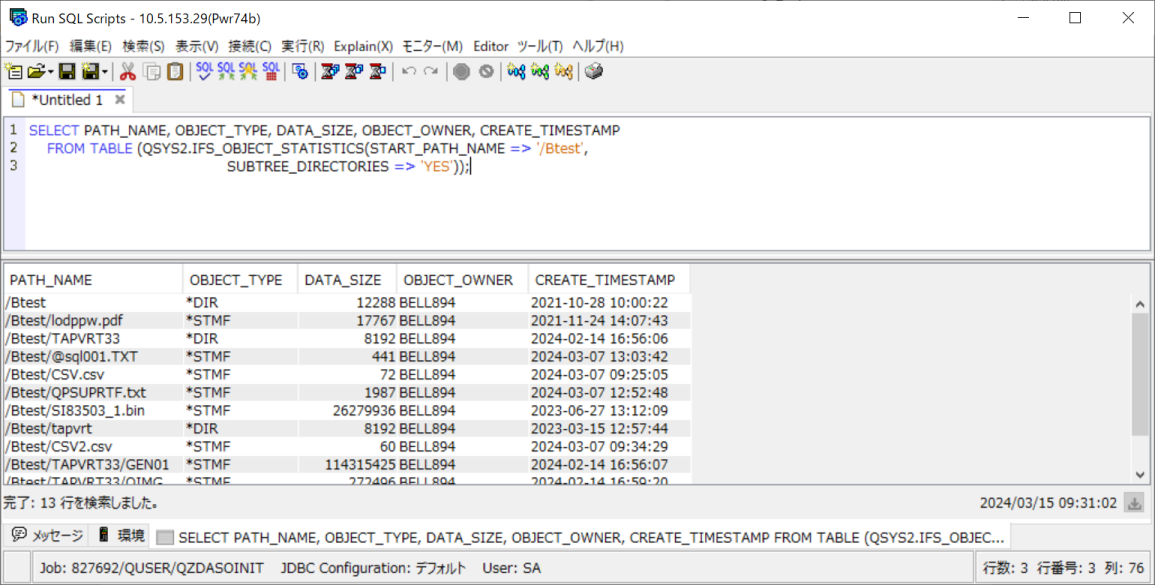
Task: Click the second hourglass run icon
Action: pos(354,71)
